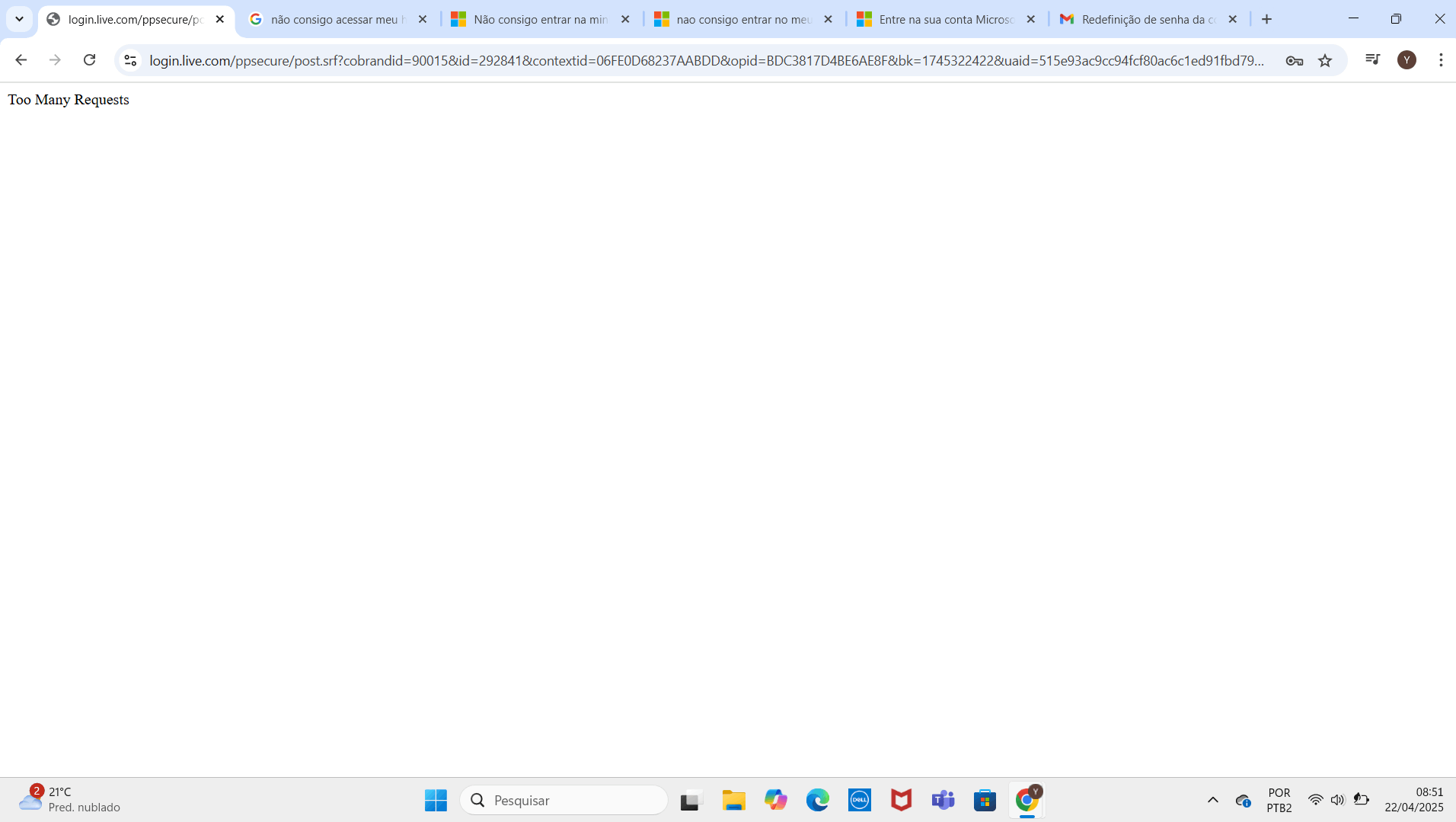Go back to the previous page

21,60
